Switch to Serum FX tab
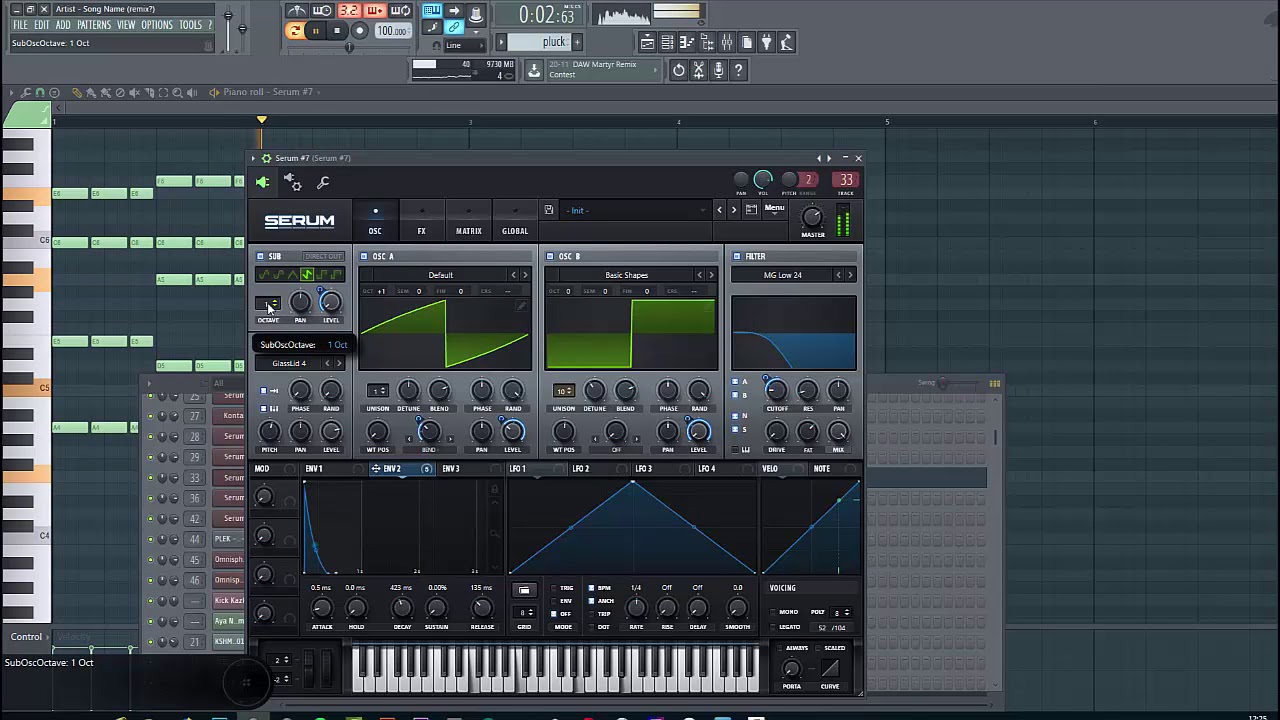The image size is (1280, 720). [x=422, y=221]
